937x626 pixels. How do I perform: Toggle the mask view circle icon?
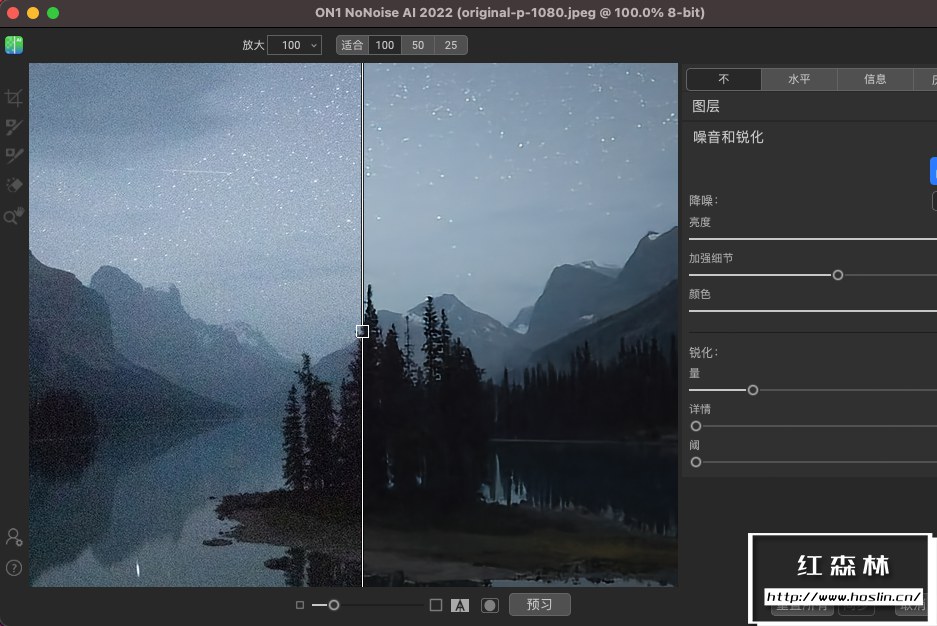coord(489,606)
